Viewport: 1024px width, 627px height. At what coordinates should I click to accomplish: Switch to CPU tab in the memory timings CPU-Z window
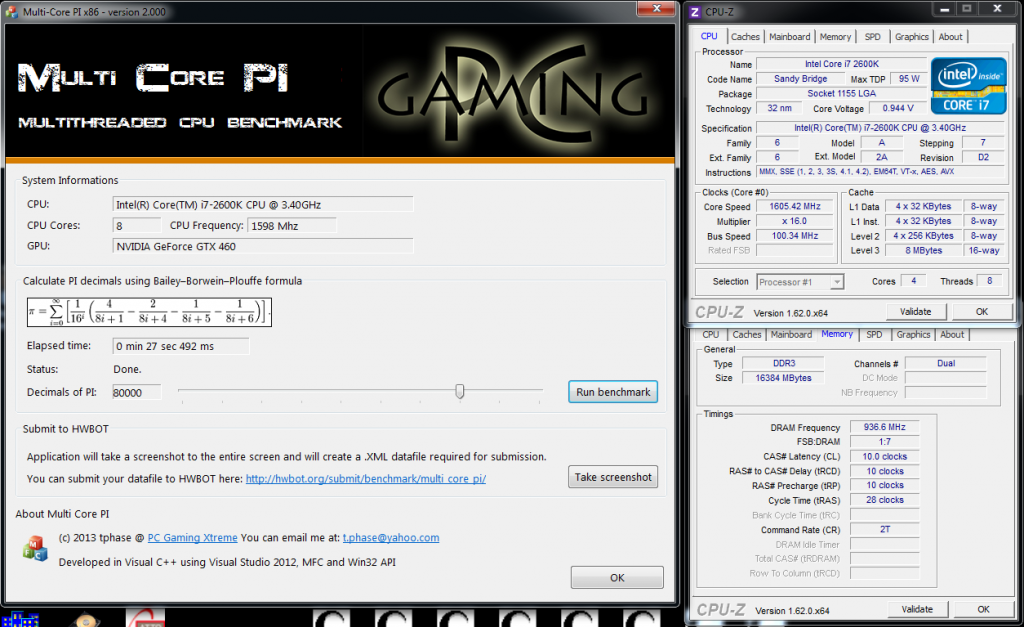(x=711, y=334)
